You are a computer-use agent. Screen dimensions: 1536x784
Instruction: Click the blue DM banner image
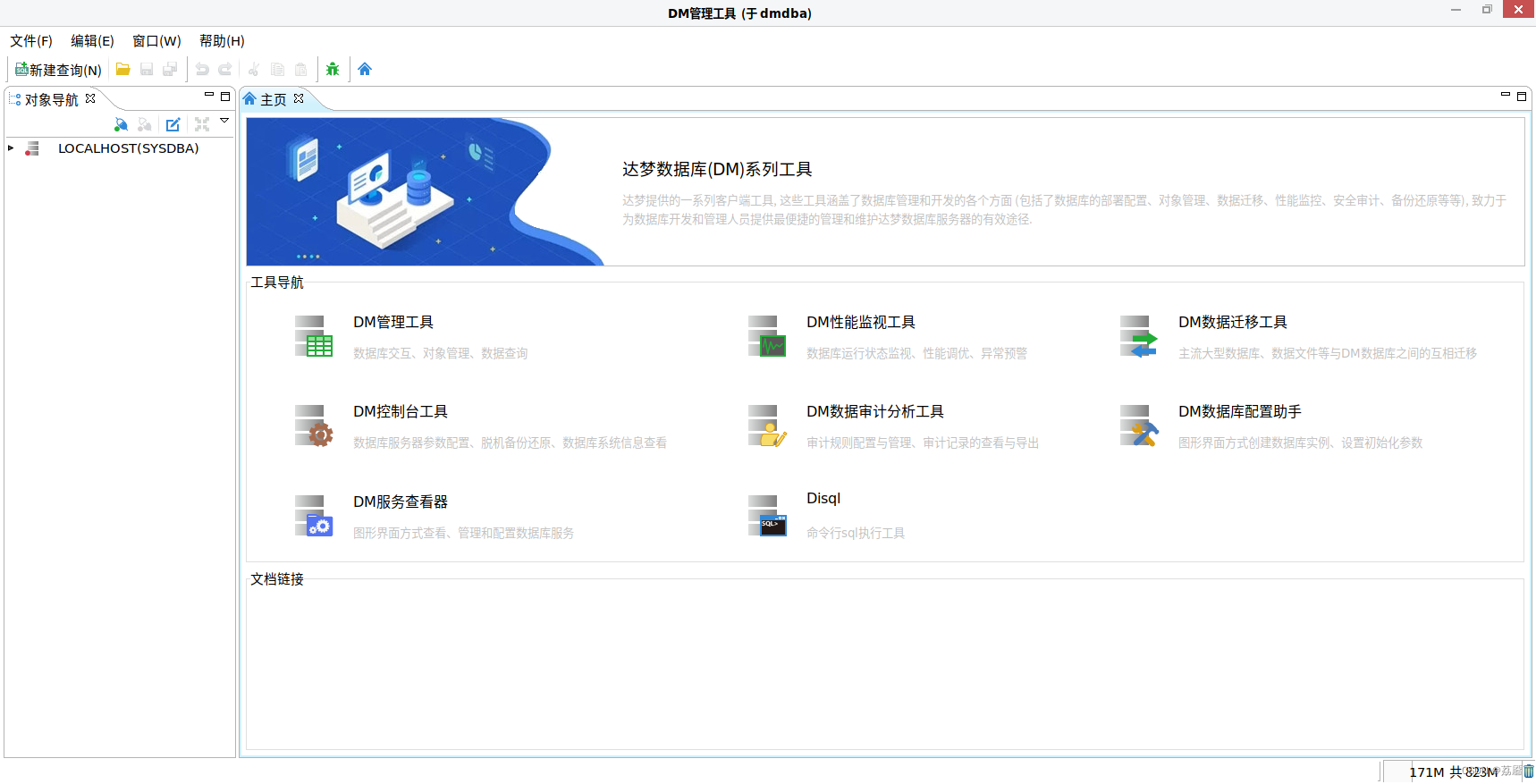426,191
